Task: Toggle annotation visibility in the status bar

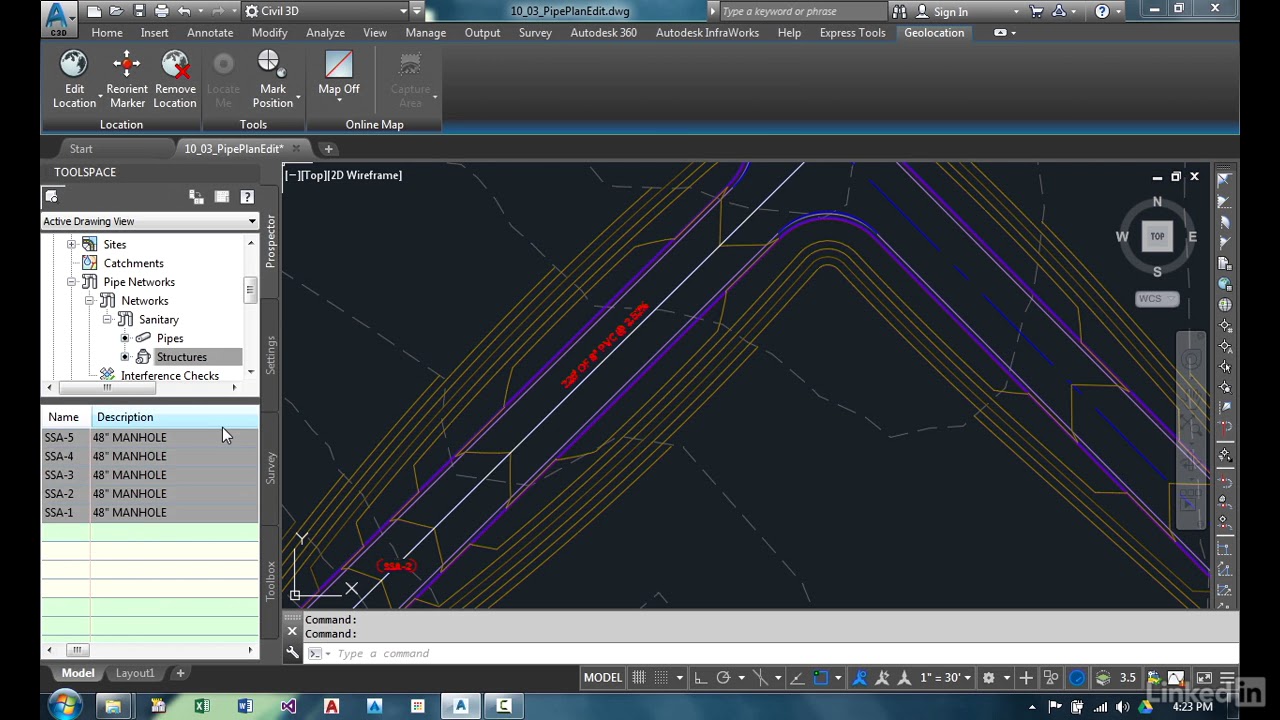Action: point(860,678)
